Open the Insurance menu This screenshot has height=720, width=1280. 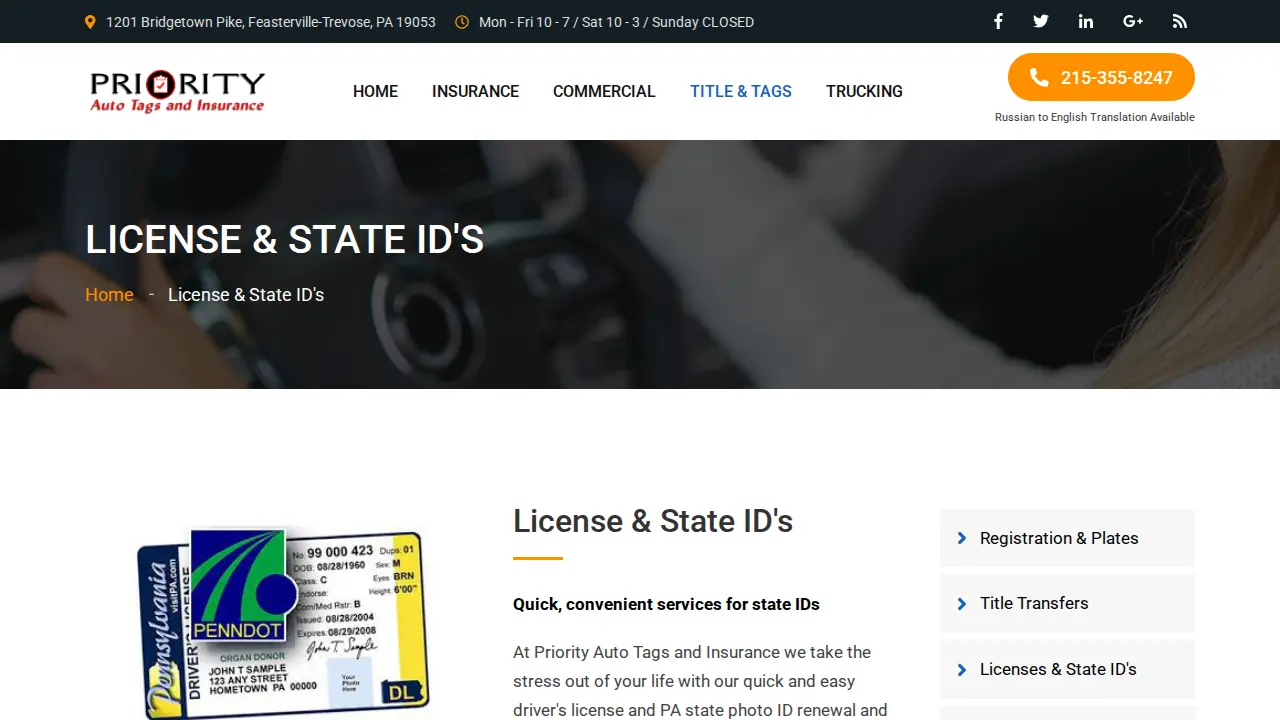click(475, 91)
